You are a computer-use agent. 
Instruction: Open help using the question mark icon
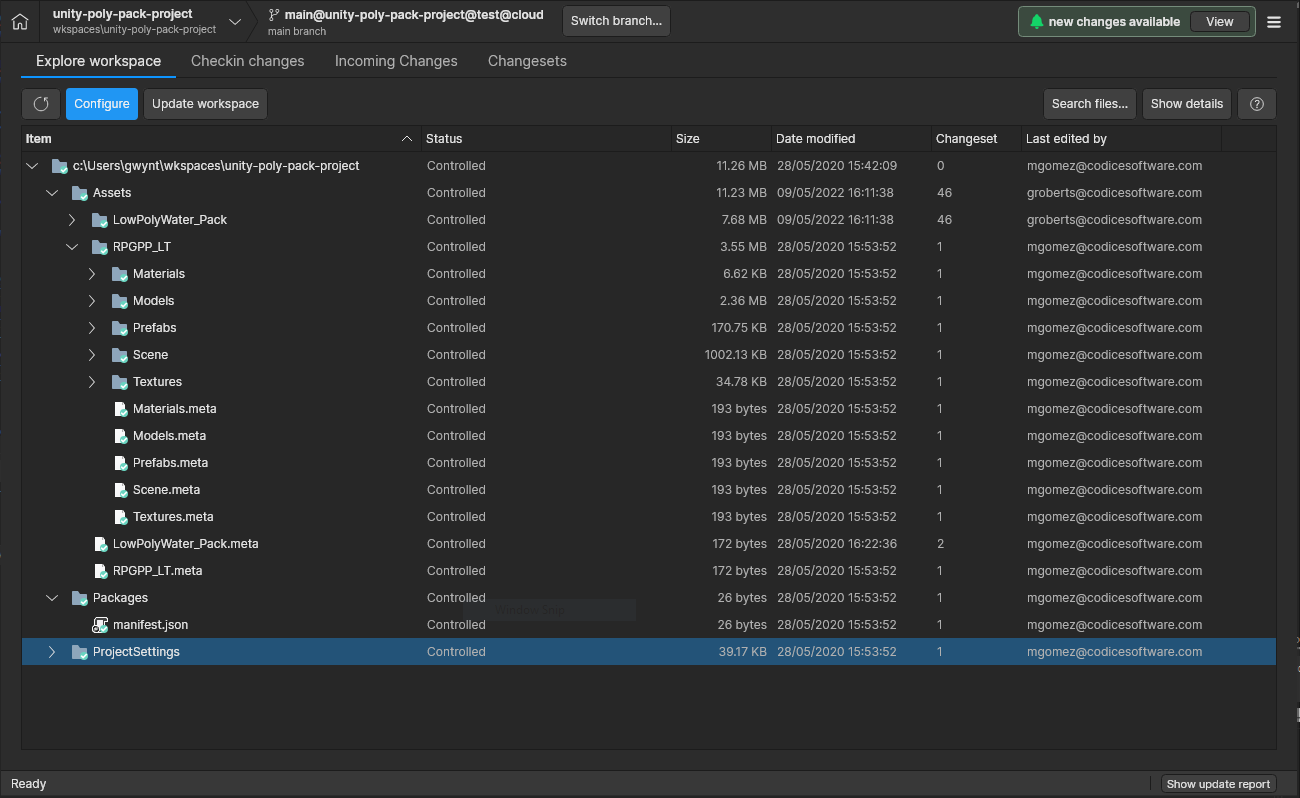coord(1256,103)
